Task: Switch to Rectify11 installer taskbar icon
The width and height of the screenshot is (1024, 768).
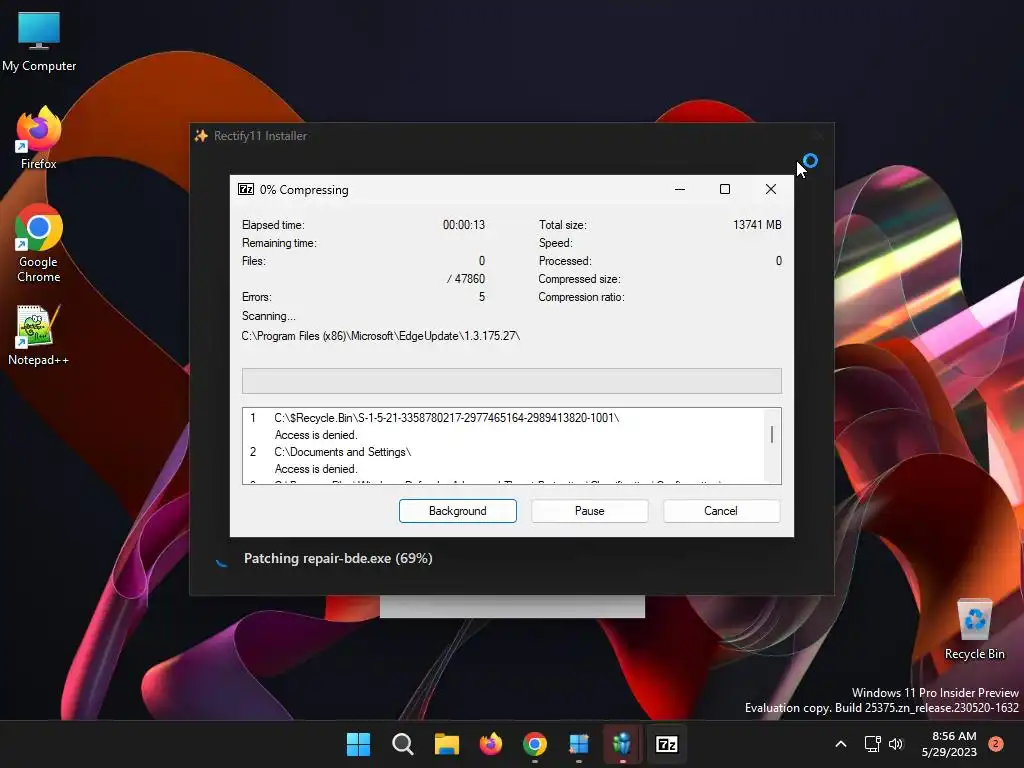Action: coord(622,744)
